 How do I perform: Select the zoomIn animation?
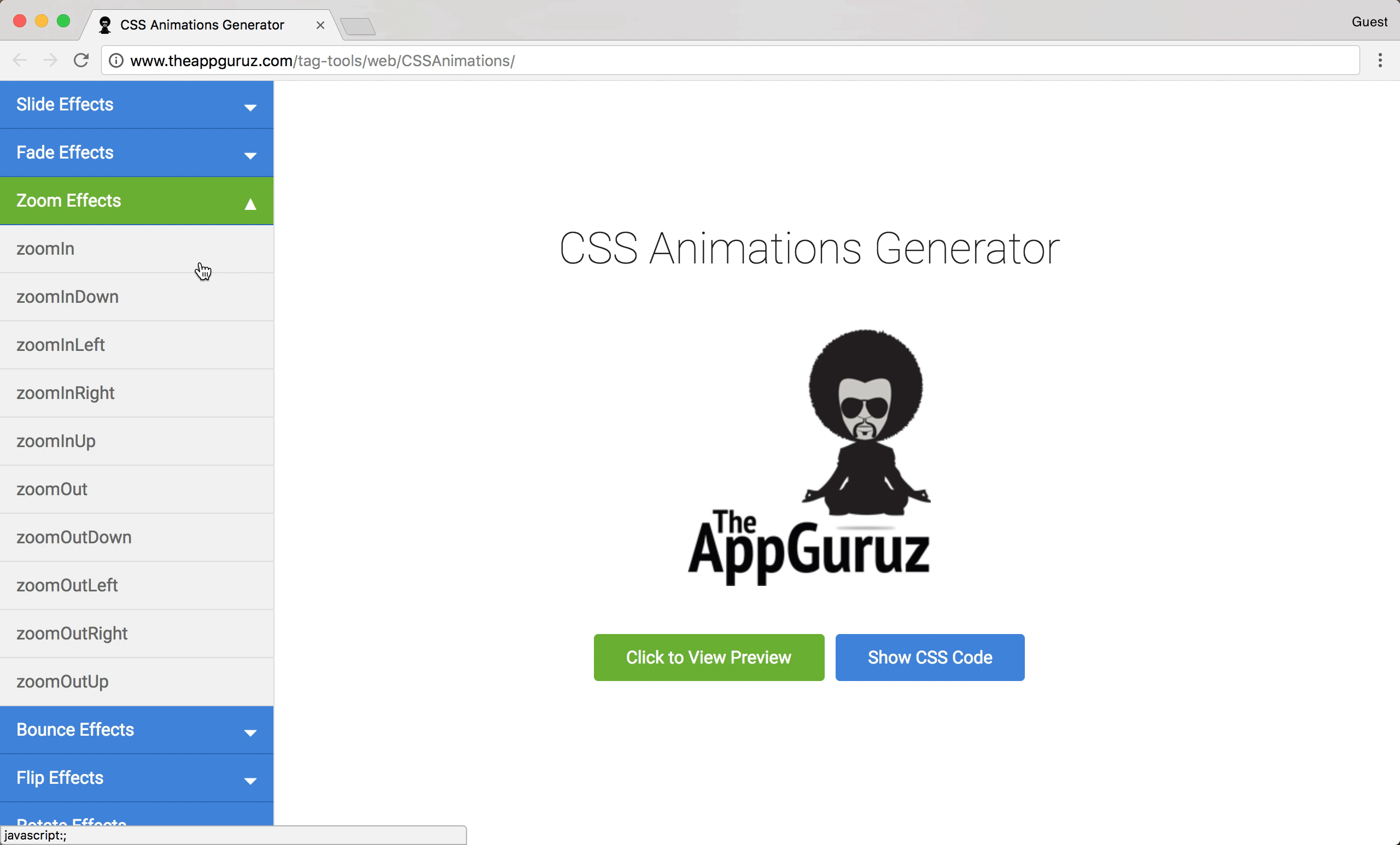(45, 249)
